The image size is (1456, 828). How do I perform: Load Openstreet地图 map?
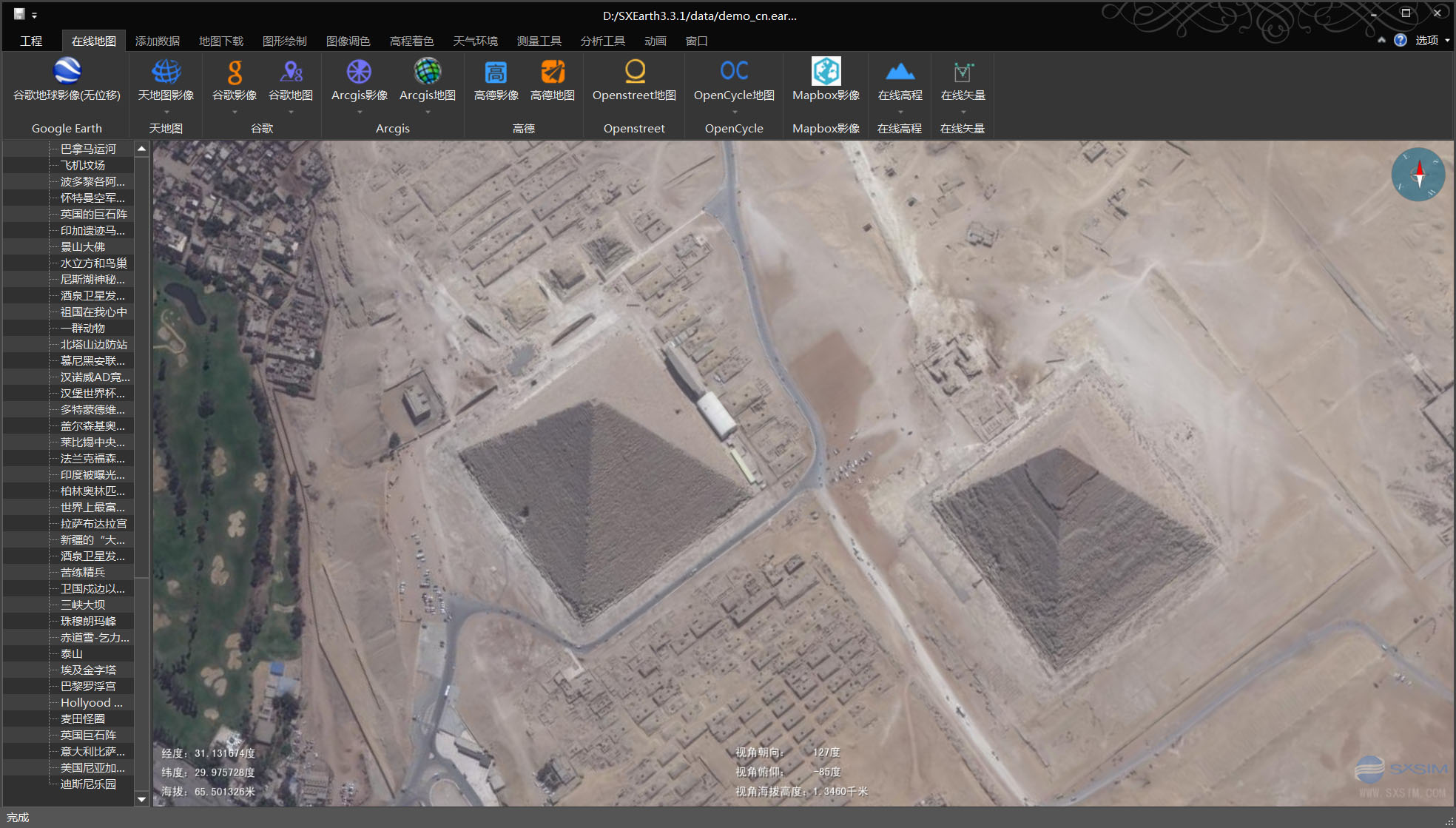tap(634, 79)
